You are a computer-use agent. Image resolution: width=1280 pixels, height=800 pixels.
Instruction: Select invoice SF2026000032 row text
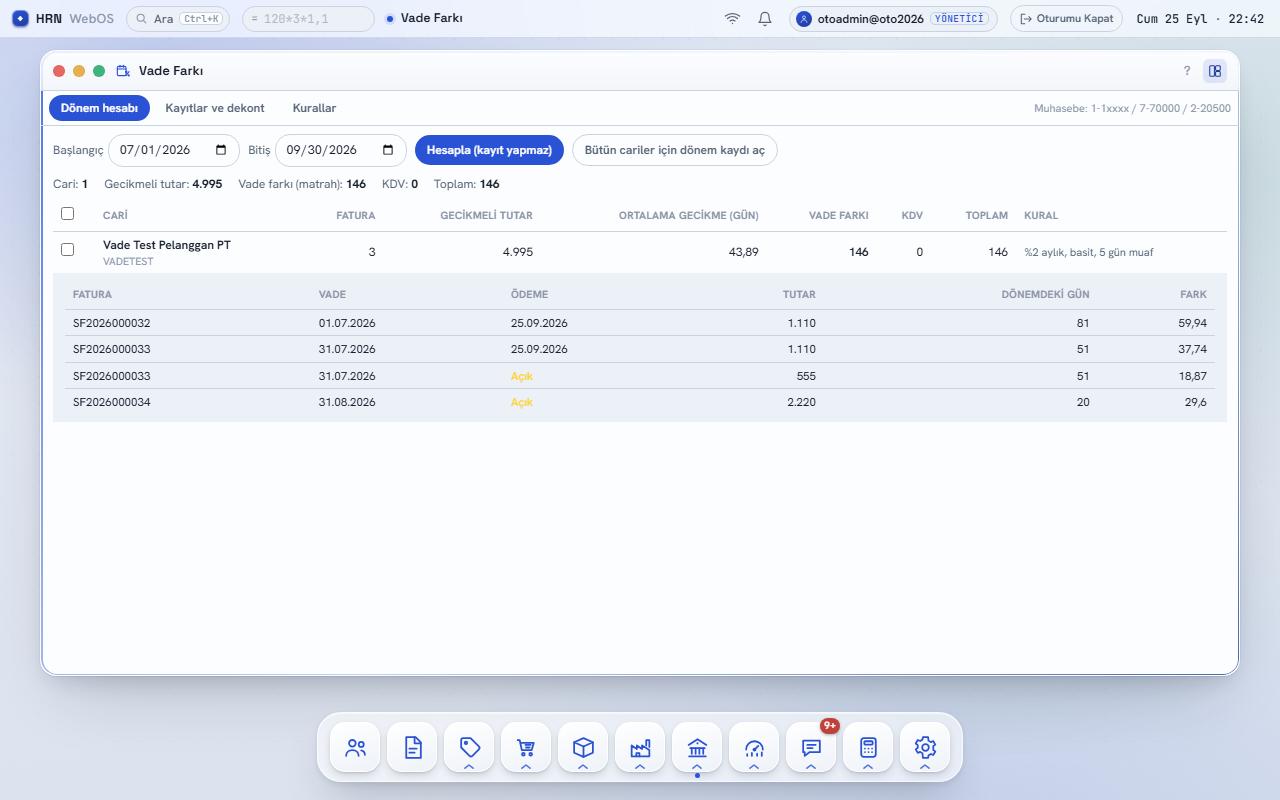(x=112, y=323)
